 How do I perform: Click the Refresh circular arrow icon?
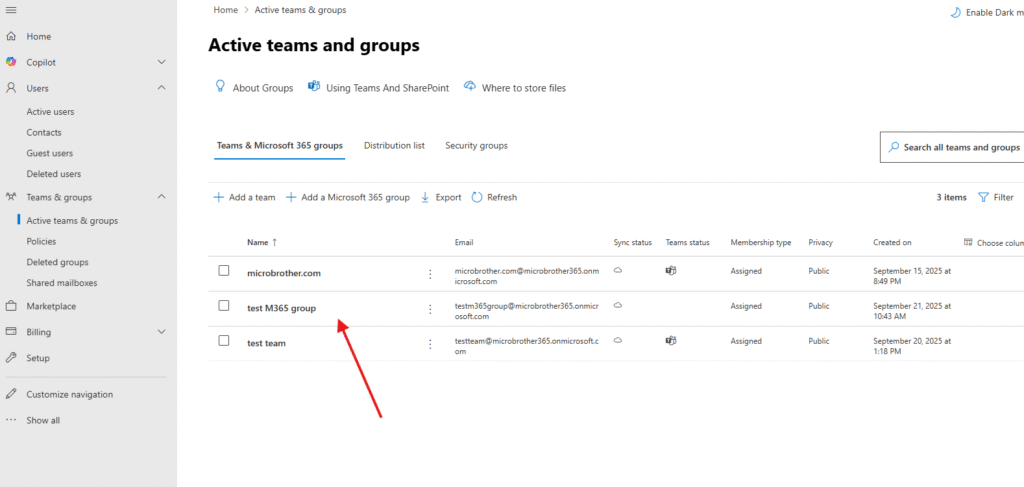tap(477, 198)
